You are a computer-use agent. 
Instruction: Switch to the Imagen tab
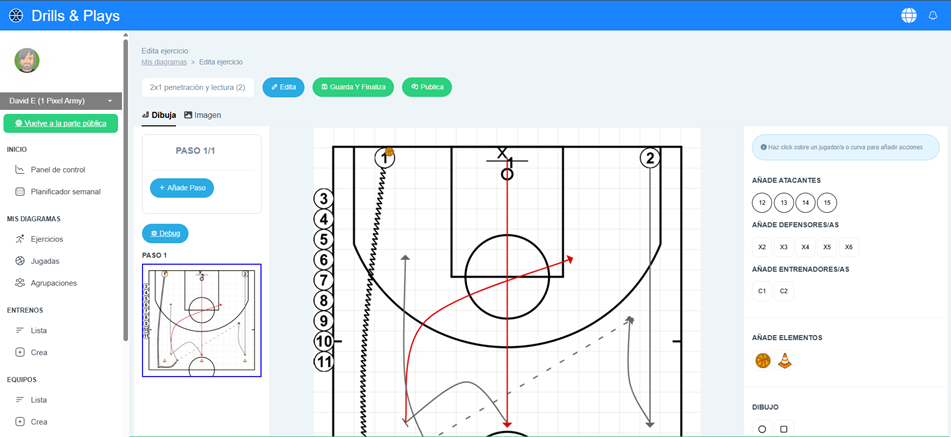tap(203, 115)
